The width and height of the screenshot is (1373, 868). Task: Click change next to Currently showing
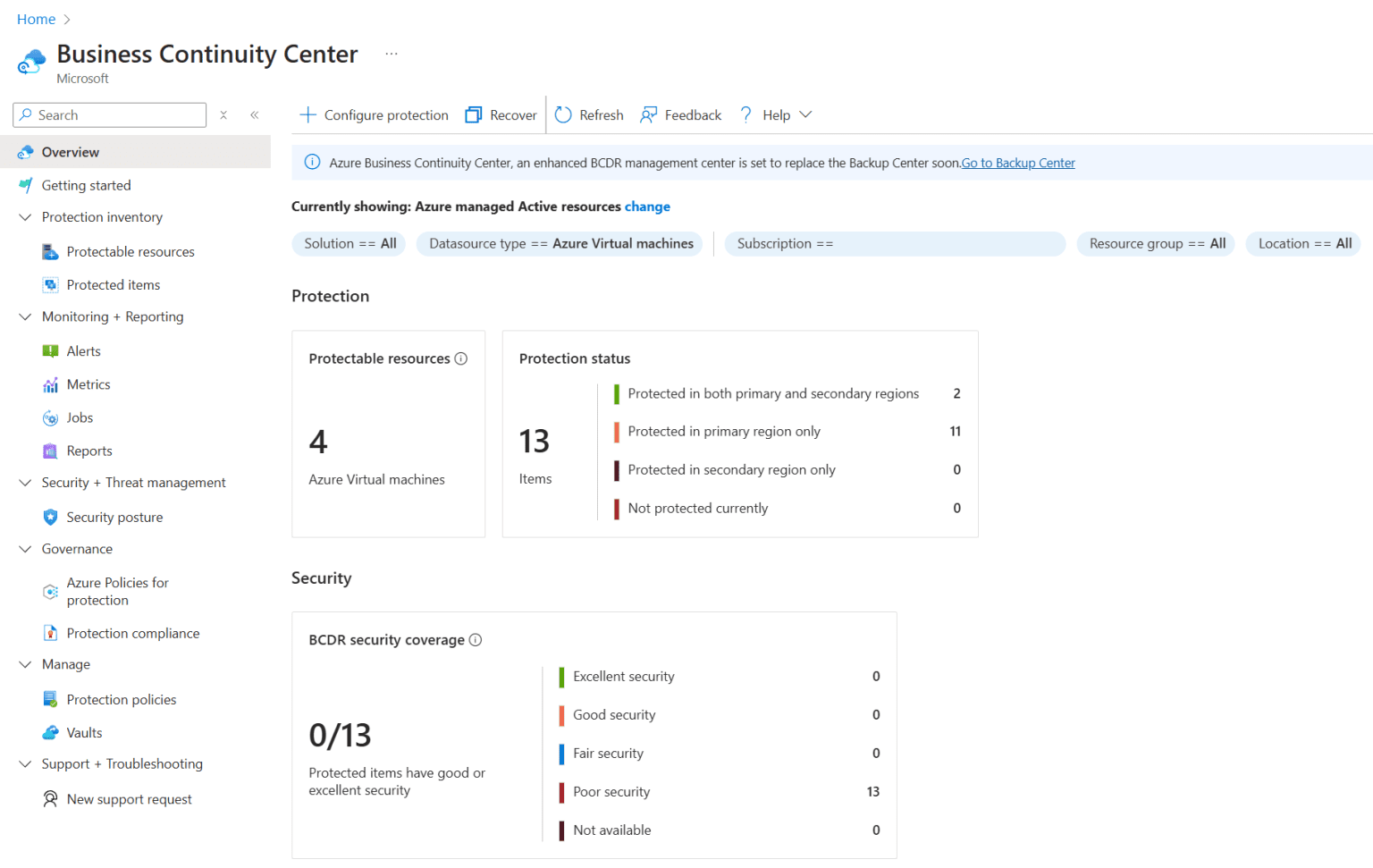point(647,206)
